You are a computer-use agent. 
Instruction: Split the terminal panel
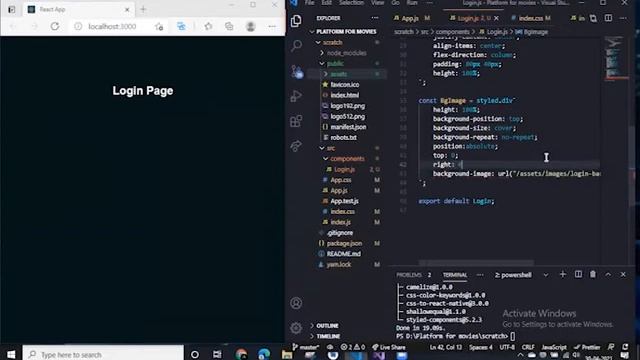pos(578,274)
